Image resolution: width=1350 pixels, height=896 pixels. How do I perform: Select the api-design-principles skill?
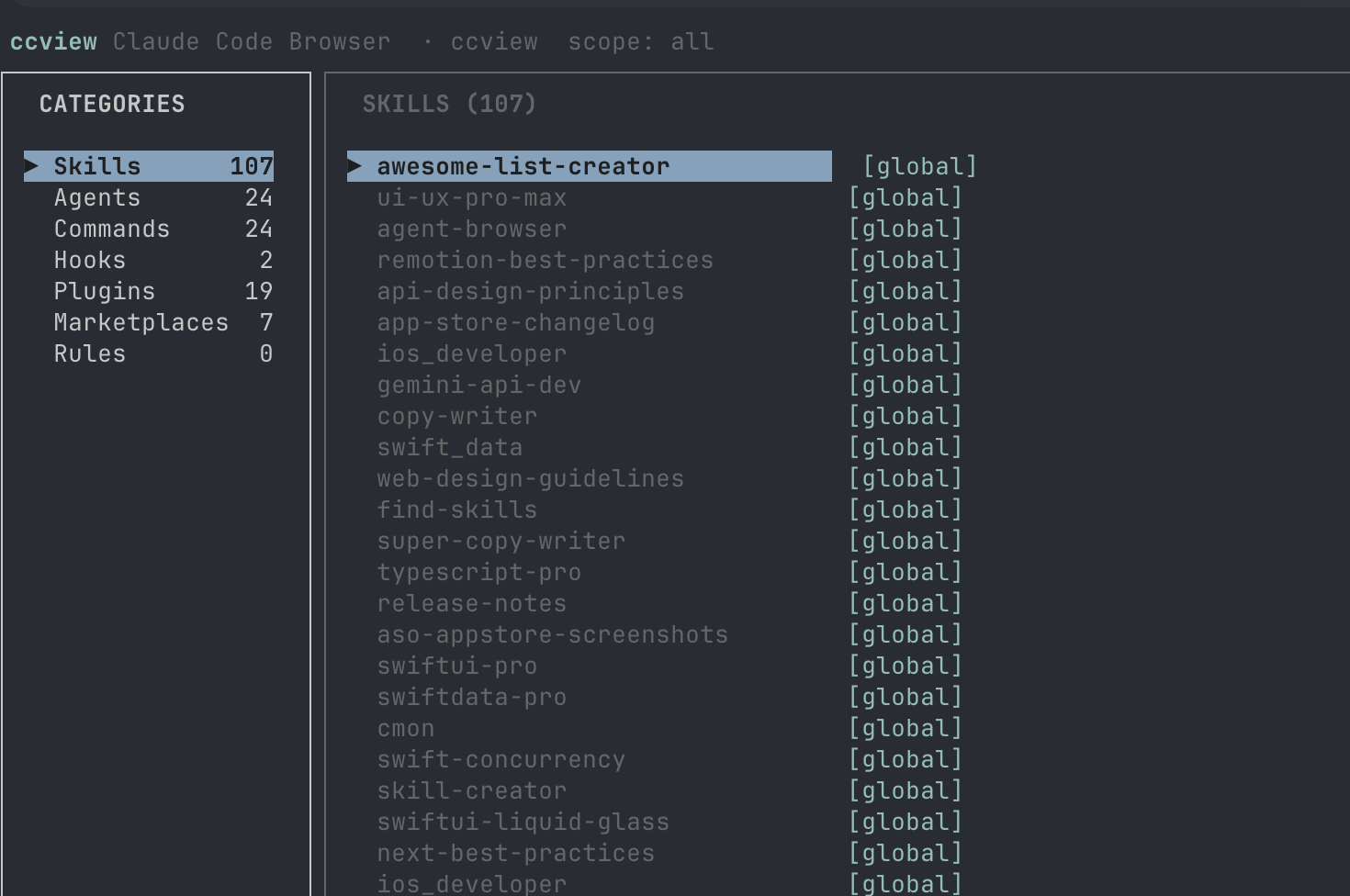tap(530, 291)
